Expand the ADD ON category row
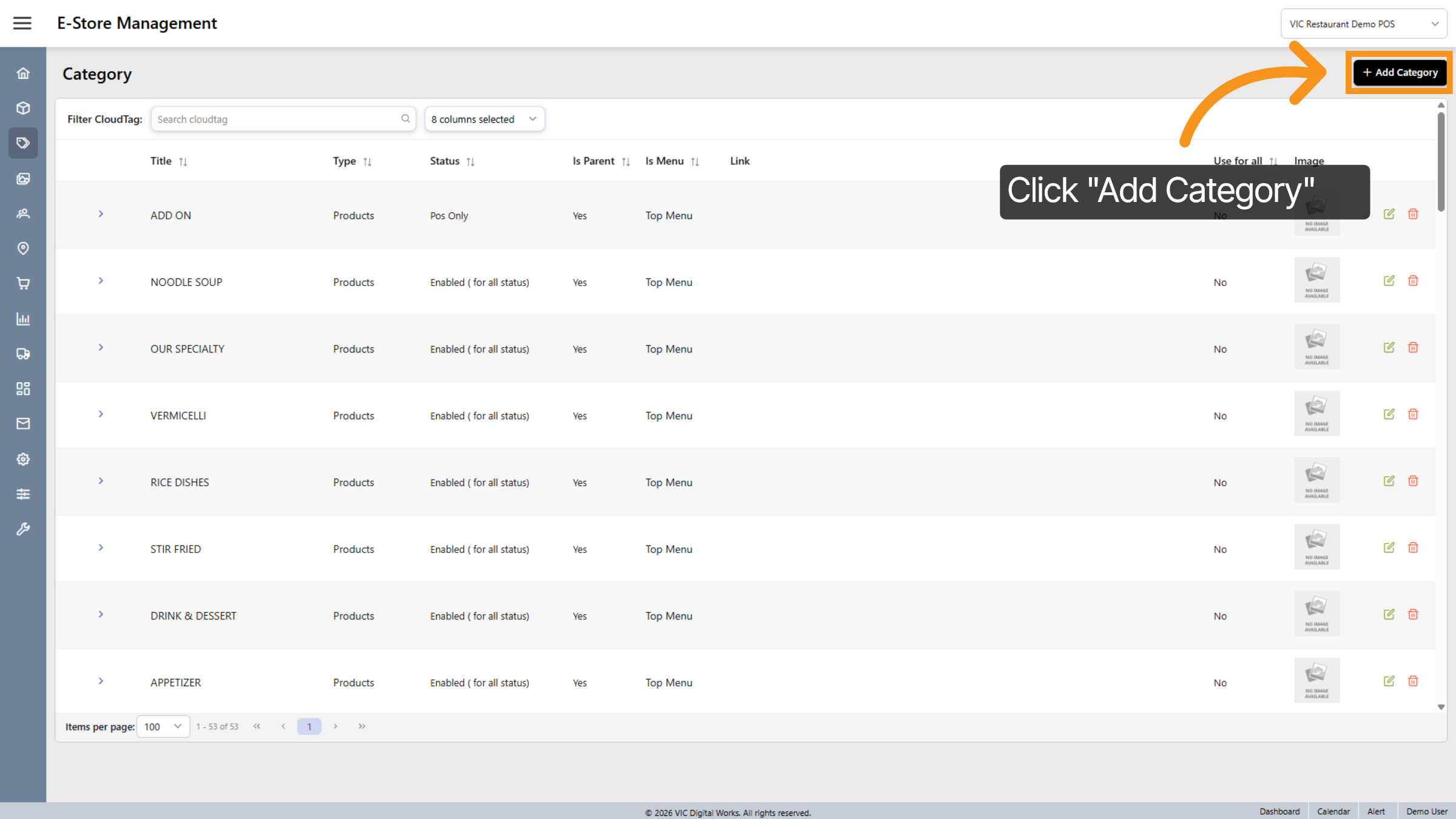This screenshot has height=819, width=1456. (x=100, y=214)
